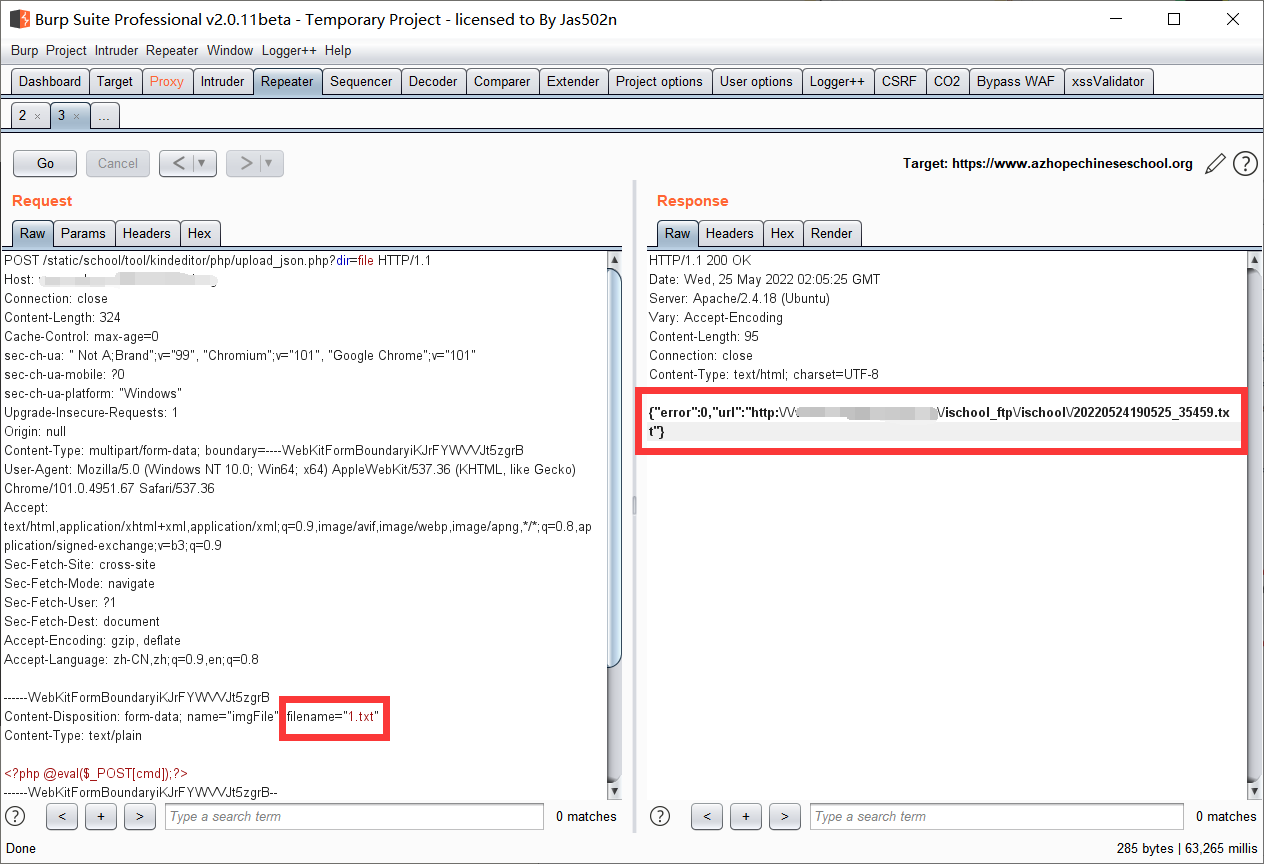The height and width of the screenshot is (864, 1264).
Task: Open the Burp menu
Action: click(25, 50)
